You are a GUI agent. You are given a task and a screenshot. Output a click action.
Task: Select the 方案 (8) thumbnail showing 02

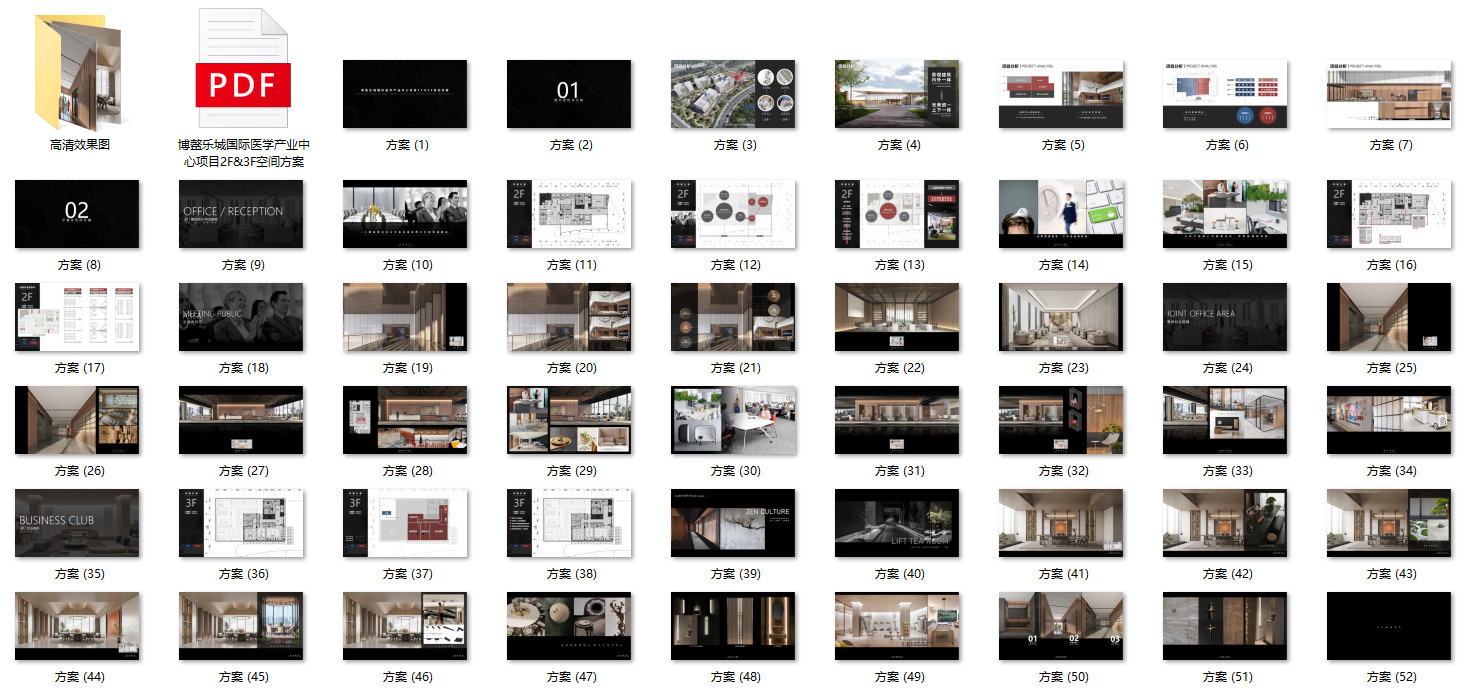pyautogui.click(x=77, y=214)
